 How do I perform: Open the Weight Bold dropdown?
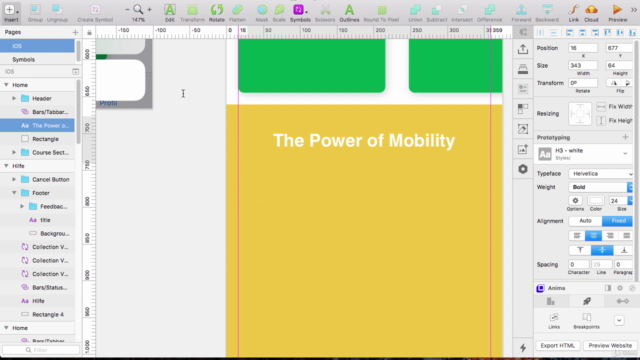tap(601, 187)
